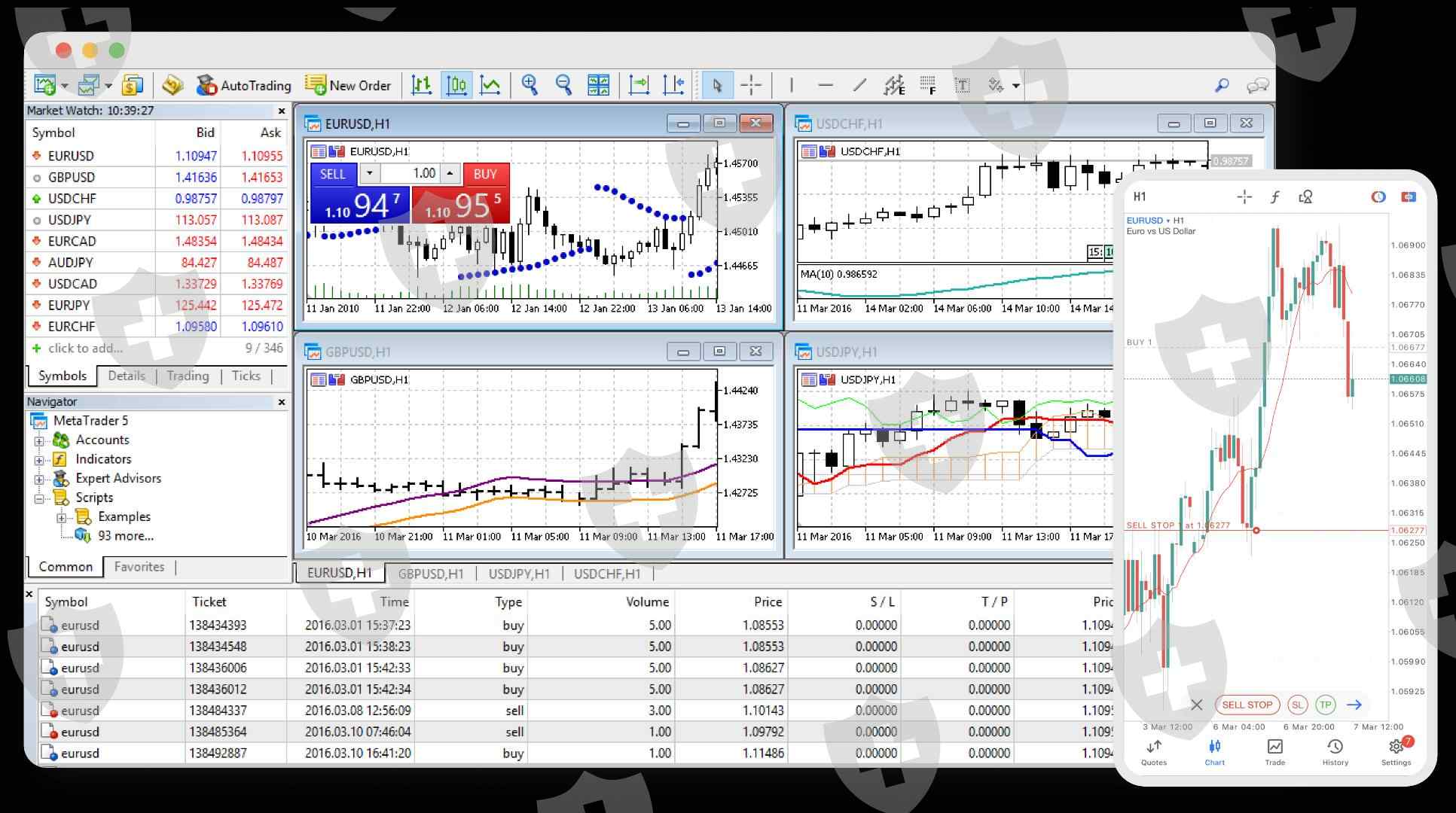Viewport: 1456px width, 813px height.
Task: Click the Zoom Out magnifier icon
Action: (x=563, y=85)
